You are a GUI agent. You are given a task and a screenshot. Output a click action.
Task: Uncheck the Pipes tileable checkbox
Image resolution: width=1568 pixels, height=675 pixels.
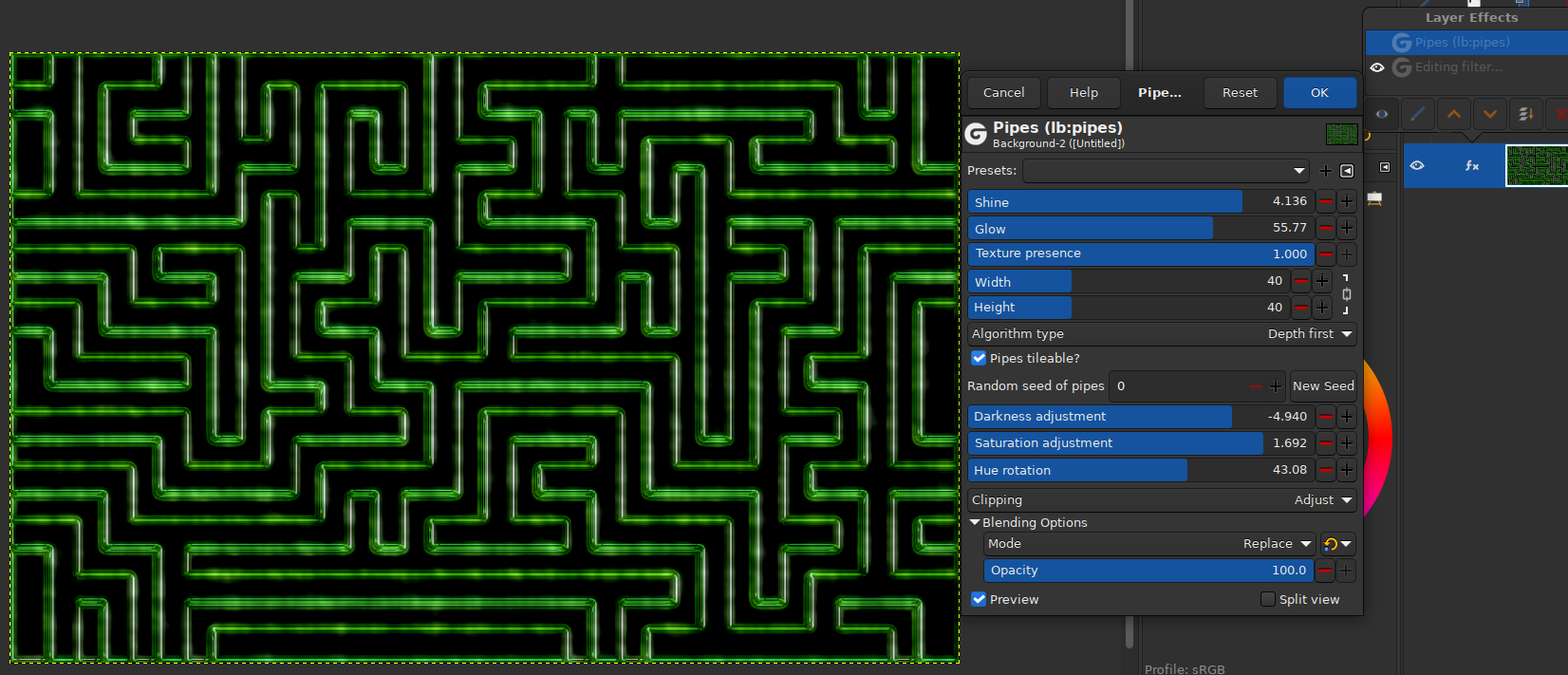(x=979, y=359)
